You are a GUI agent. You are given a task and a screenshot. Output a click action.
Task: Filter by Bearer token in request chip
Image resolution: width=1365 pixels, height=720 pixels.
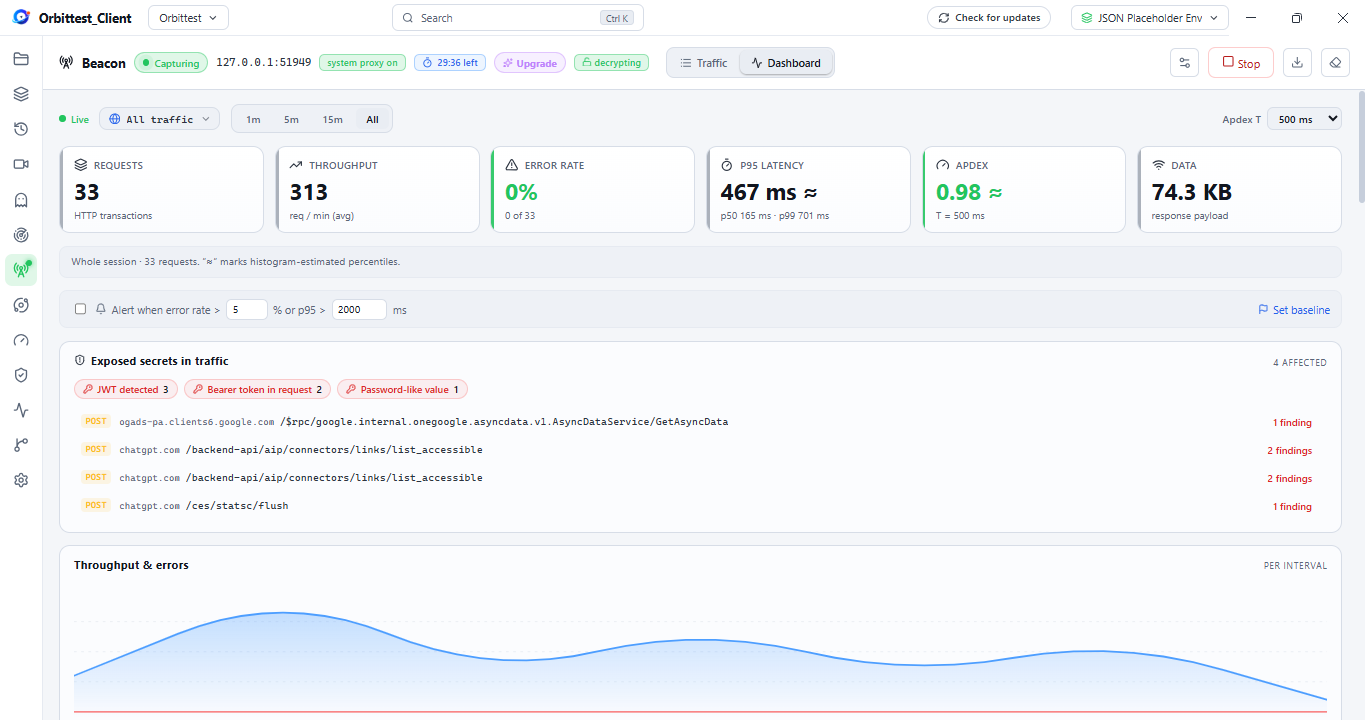pyautogui.click(x=258, y=389)
